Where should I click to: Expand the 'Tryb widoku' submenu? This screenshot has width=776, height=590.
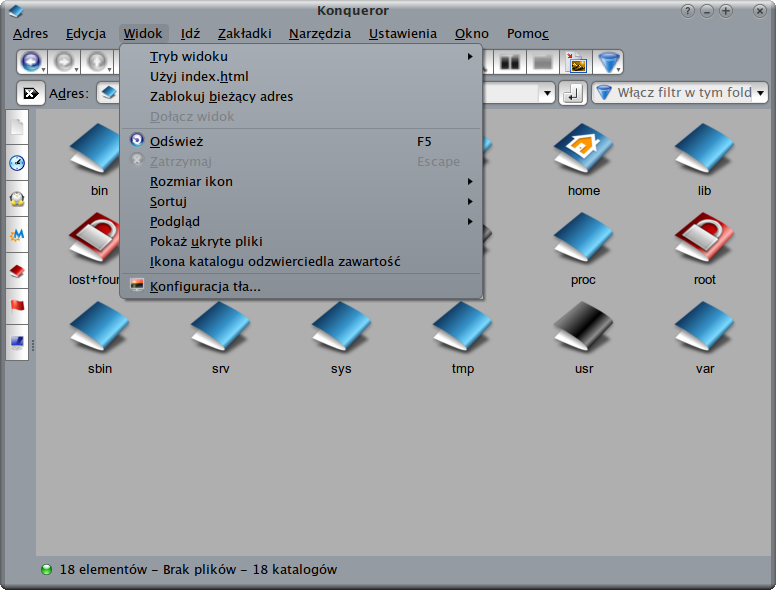coord(301,56)
